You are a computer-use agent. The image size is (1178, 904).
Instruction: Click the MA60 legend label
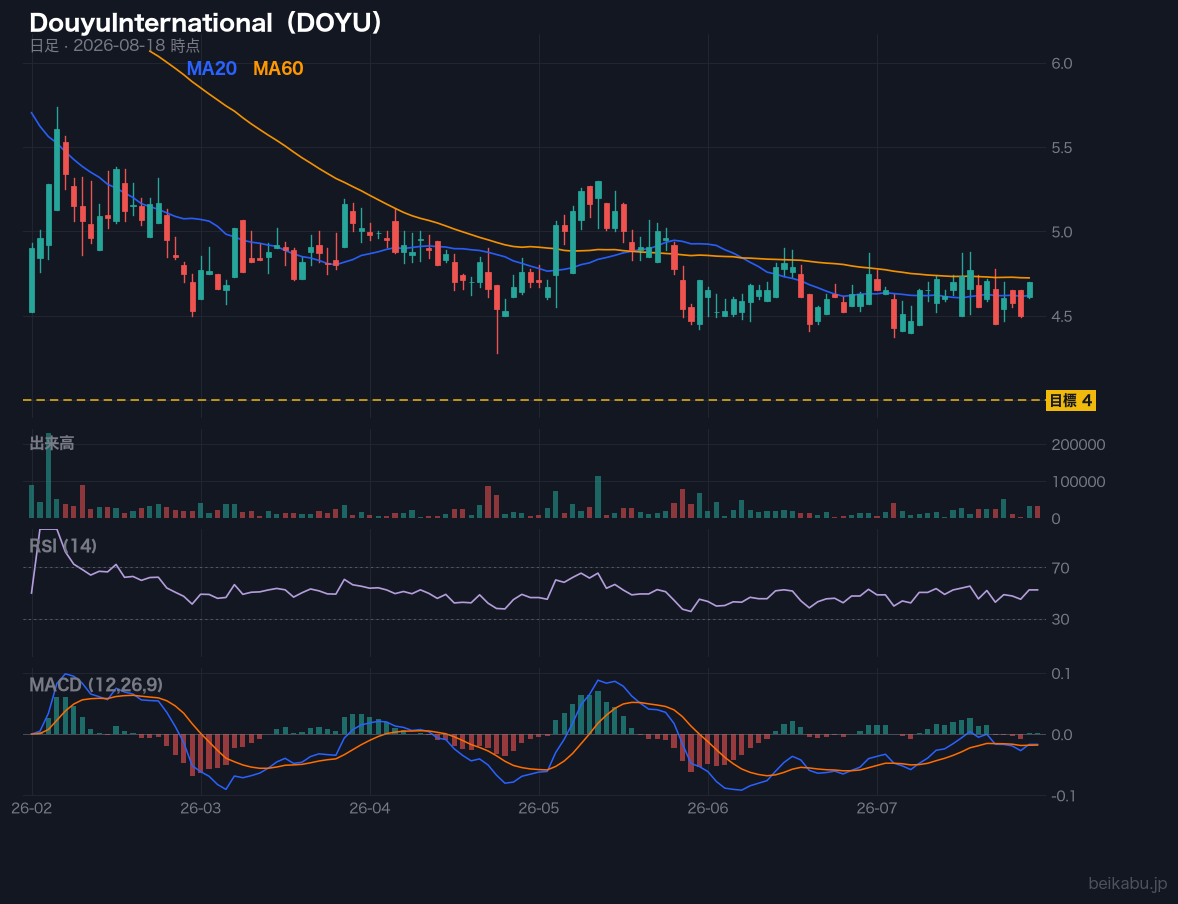click(x=278, y=68)
